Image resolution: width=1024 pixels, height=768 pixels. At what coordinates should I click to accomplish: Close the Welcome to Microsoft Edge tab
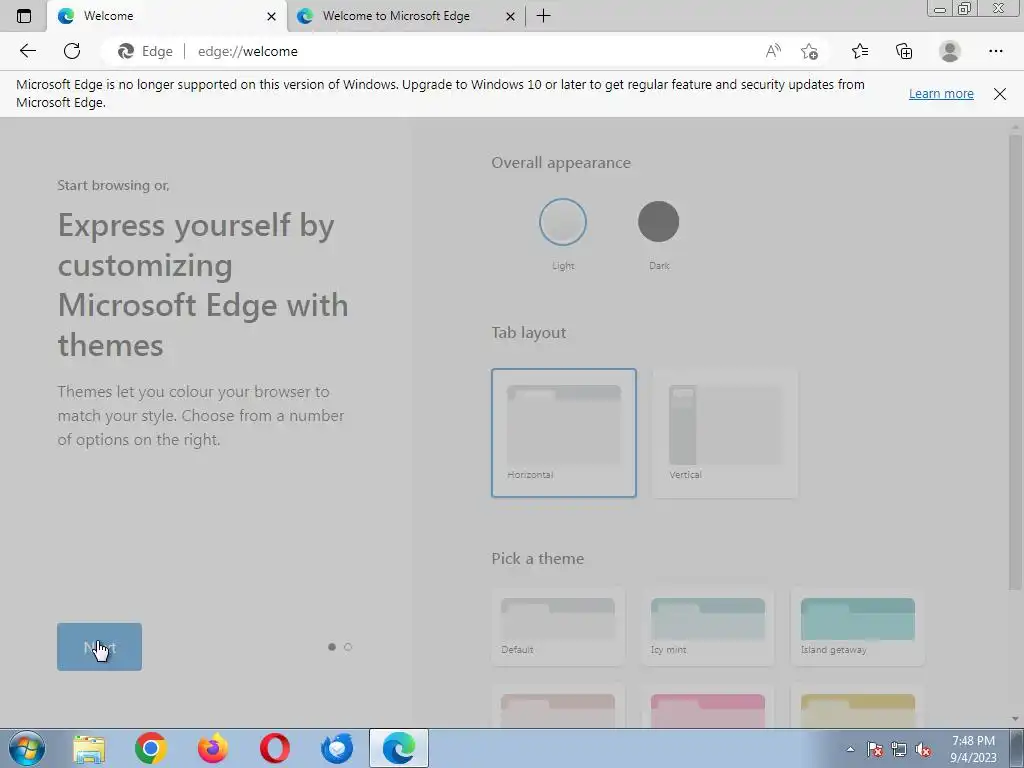pos(511,16)
